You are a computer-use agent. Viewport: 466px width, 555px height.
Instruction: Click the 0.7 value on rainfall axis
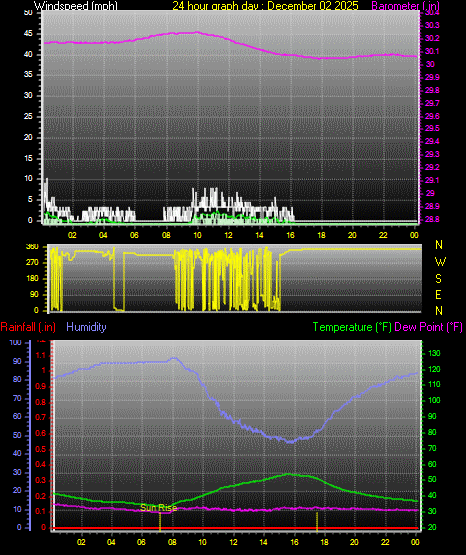41,417
